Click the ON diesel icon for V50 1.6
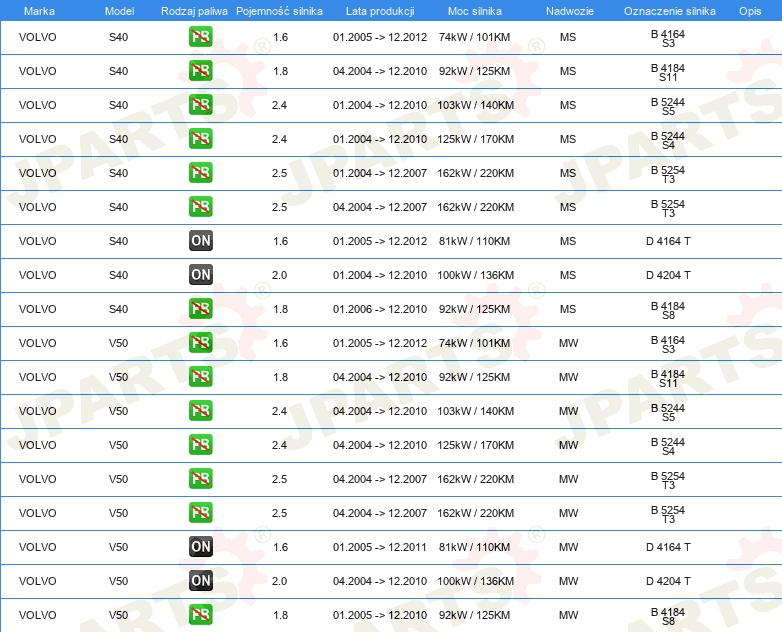The image size is (782, 632). point(200,547)
